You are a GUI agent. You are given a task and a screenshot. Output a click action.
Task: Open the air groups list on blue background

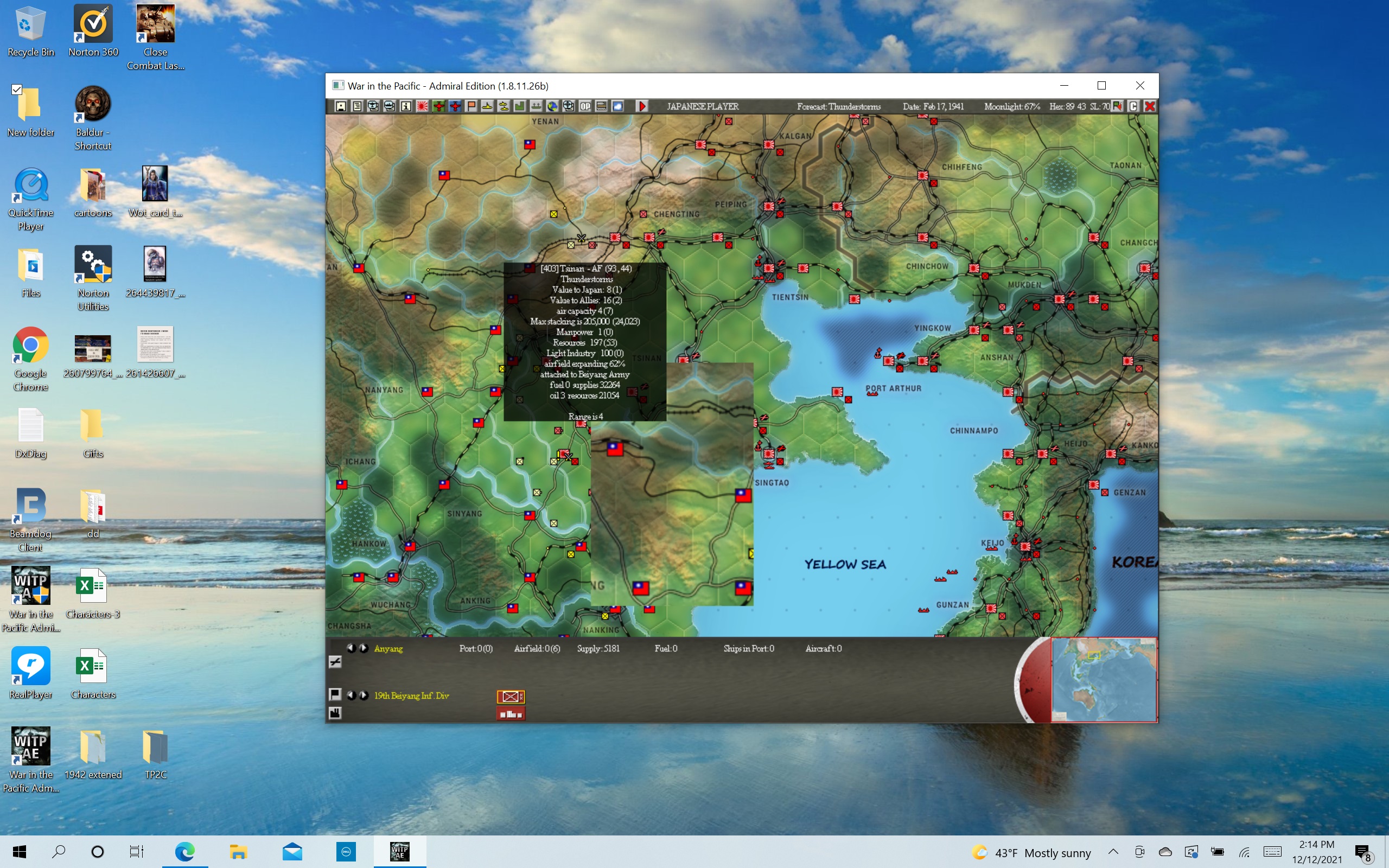[x=455, y=106]
